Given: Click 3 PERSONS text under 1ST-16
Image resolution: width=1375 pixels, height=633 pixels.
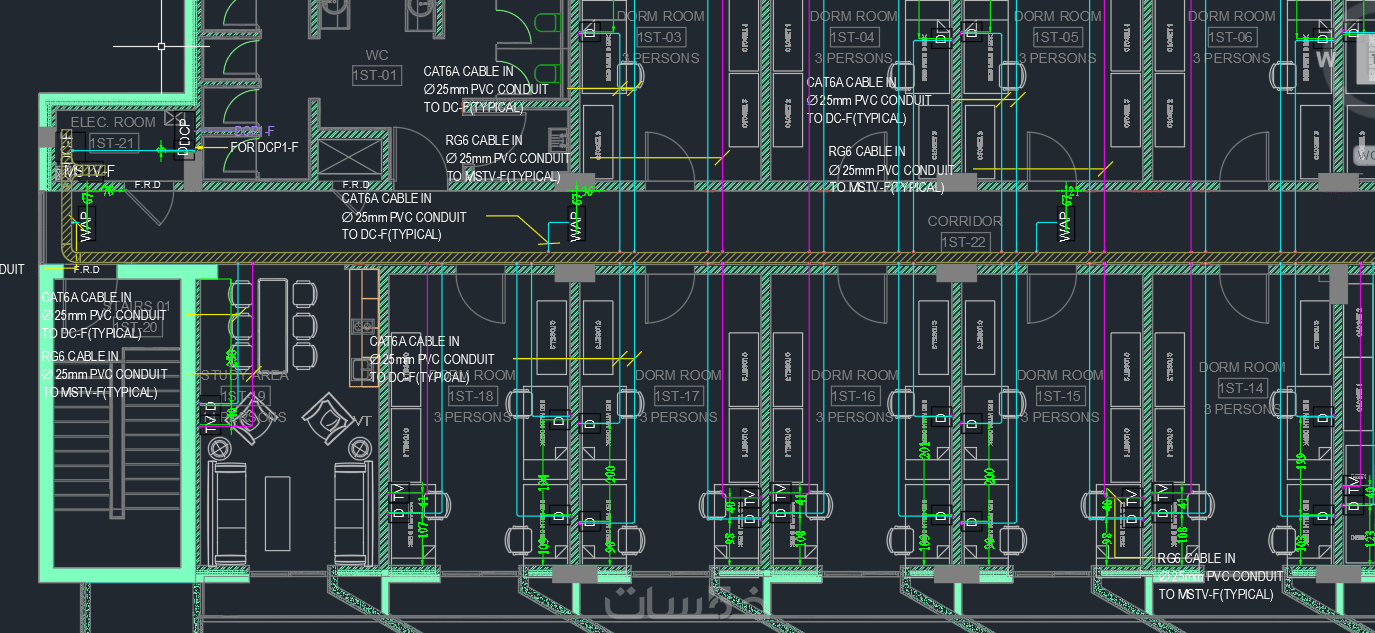Looking at the screenshot, I should tap(853, 417).
